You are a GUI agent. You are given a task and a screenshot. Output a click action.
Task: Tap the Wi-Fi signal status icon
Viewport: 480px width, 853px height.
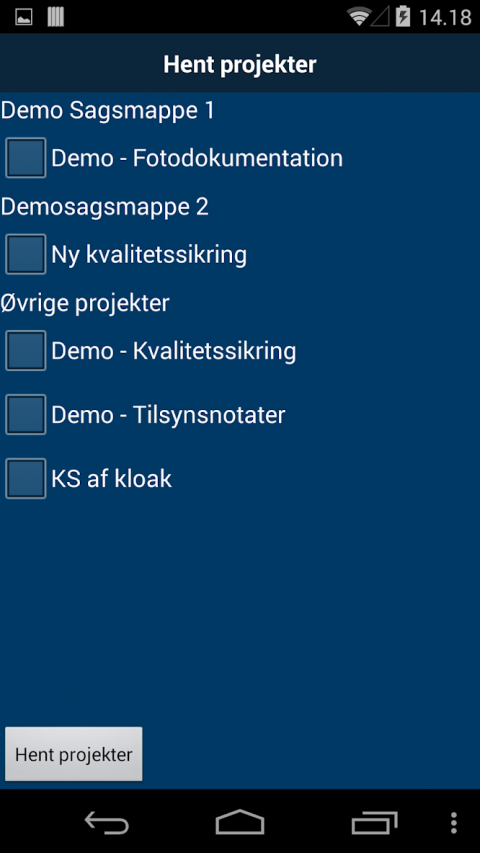tap(359, 17)
